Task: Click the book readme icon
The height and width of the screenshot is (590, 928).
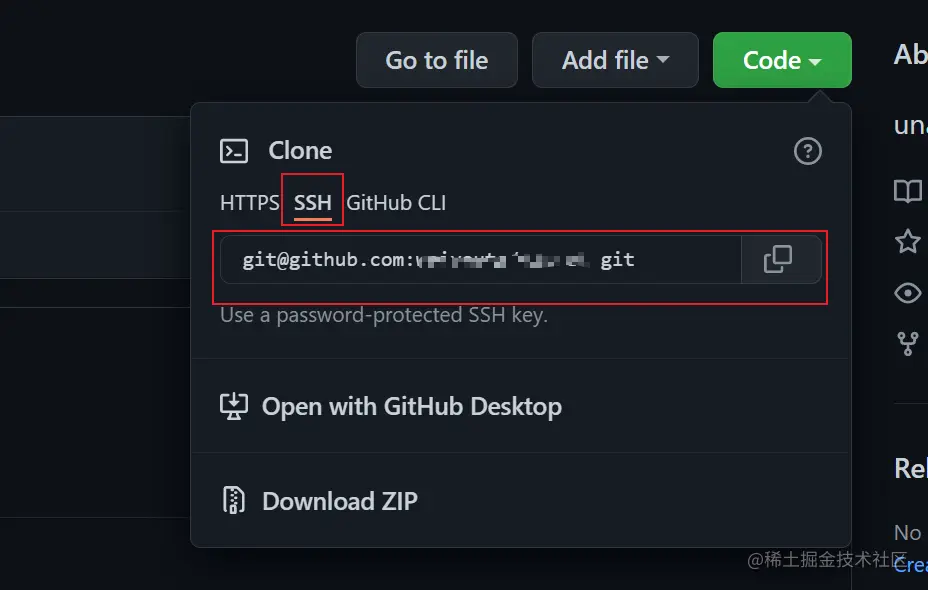Action: click(x=907, y=191)
